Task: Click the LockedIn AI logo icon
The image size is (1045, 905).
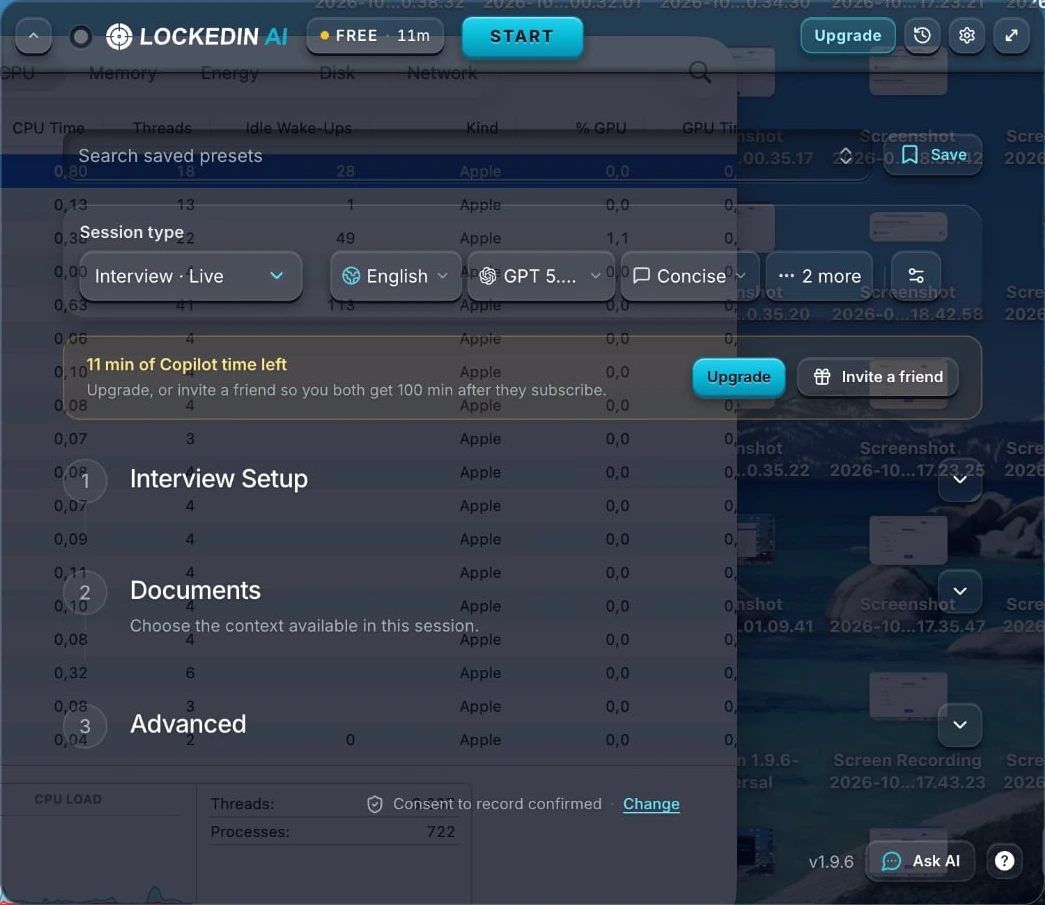Action: tap(119, 37)
